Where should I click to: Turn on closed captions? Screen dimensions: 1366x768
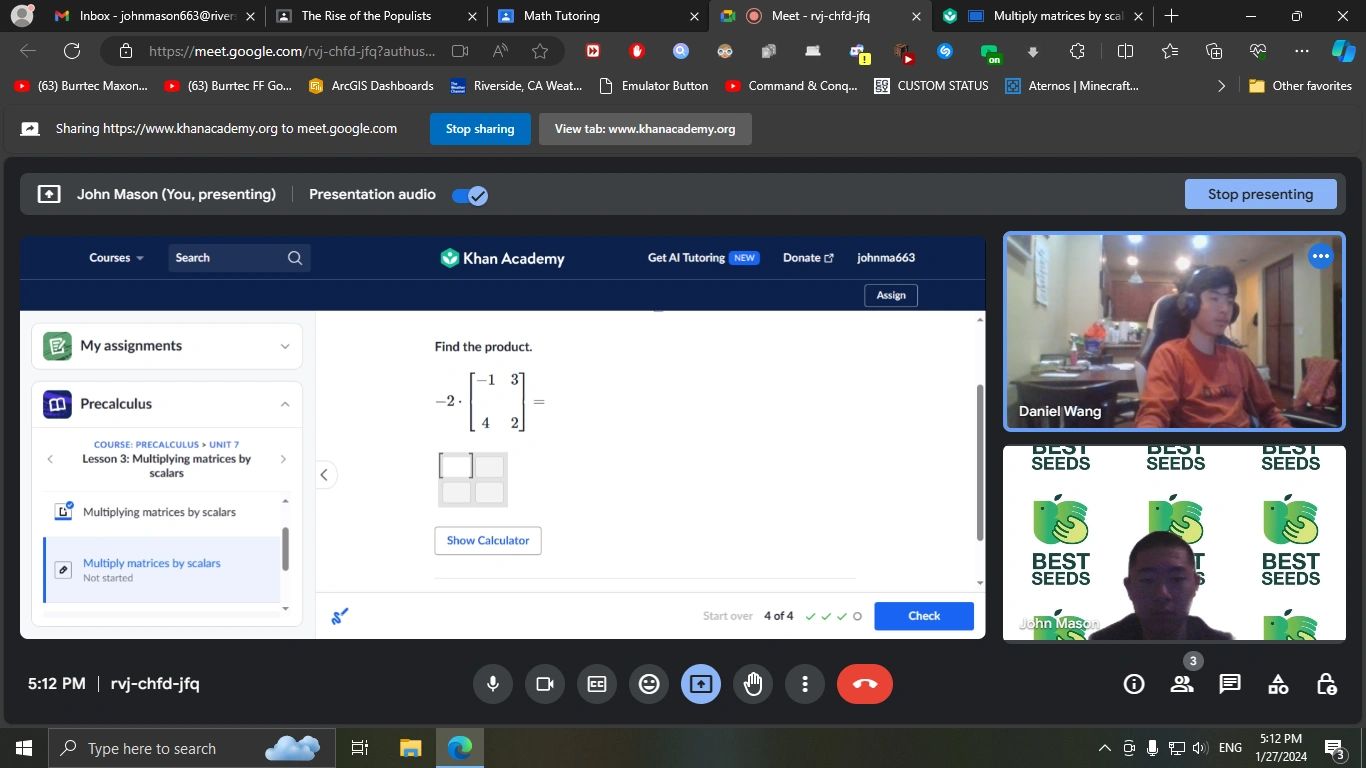(x=596, y=683)
